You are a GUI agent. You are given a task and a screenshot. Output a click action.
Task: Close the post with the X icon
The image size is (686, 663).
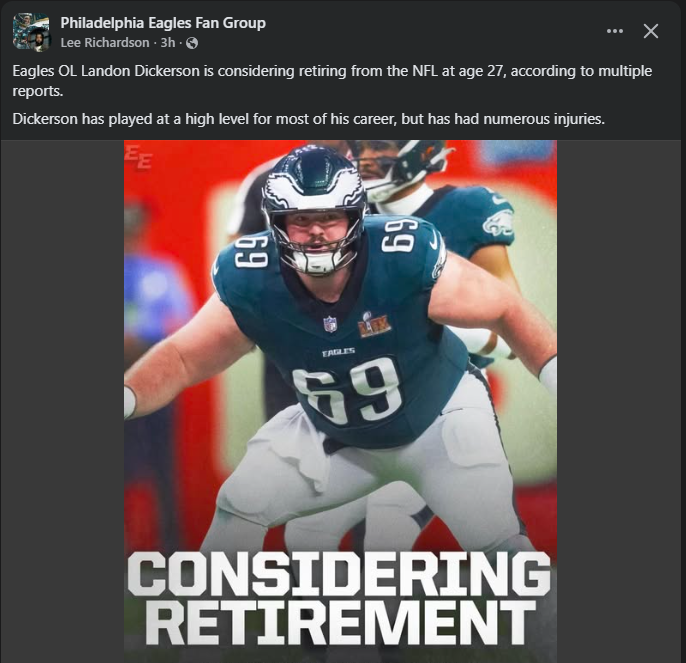pyautogui.click(x=651, y=31)
